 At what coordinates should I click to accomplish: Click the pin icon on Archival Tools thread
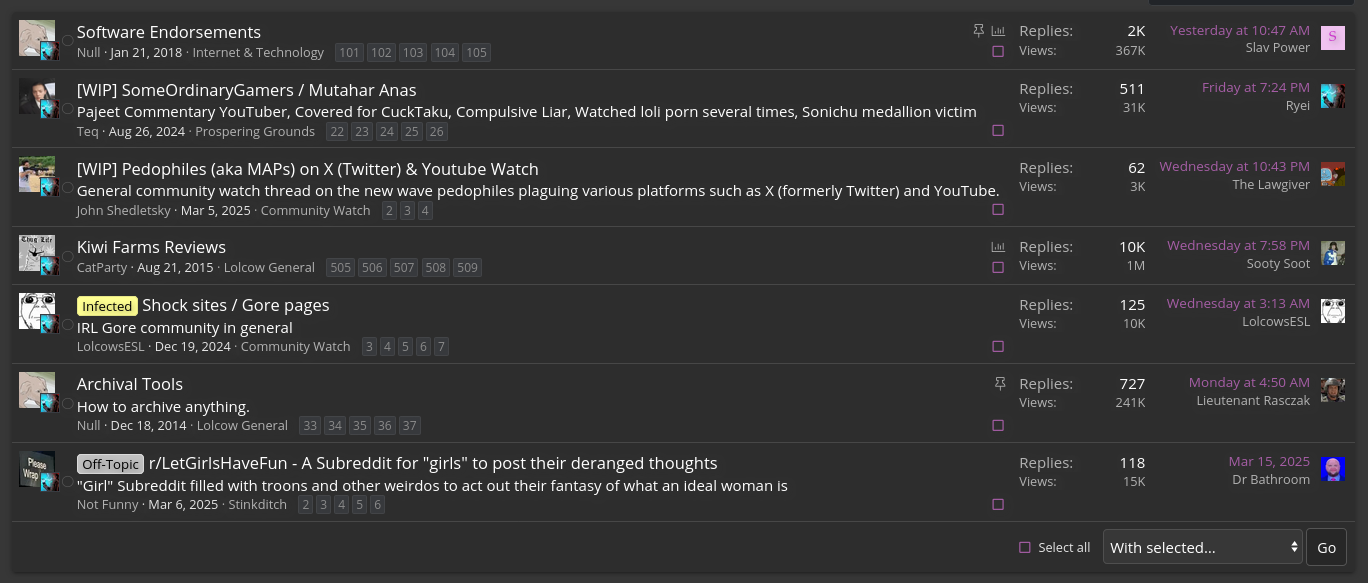(999, 383)
